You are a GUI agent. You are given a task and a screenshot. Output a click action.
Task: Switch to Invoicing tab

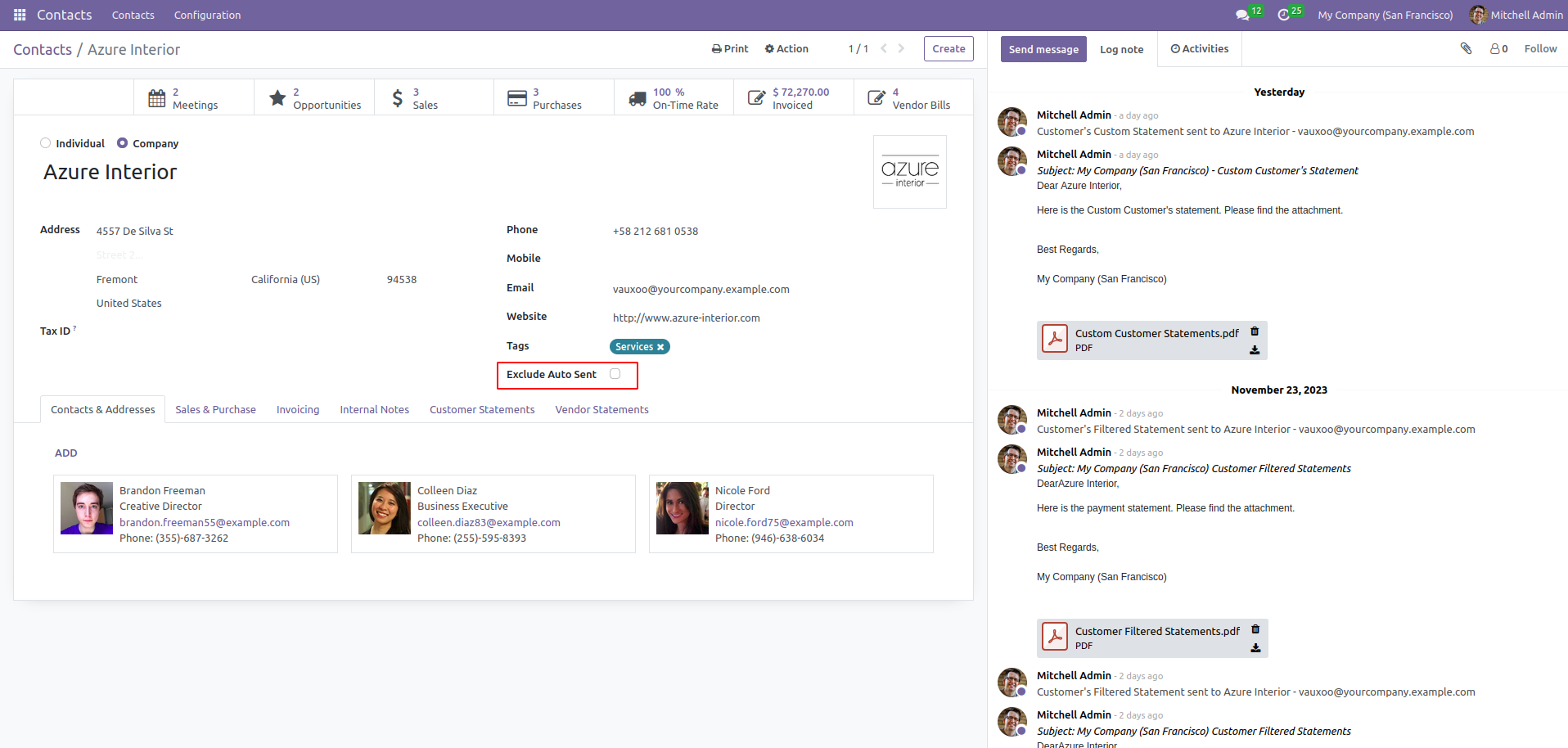[x=298, y=409]
